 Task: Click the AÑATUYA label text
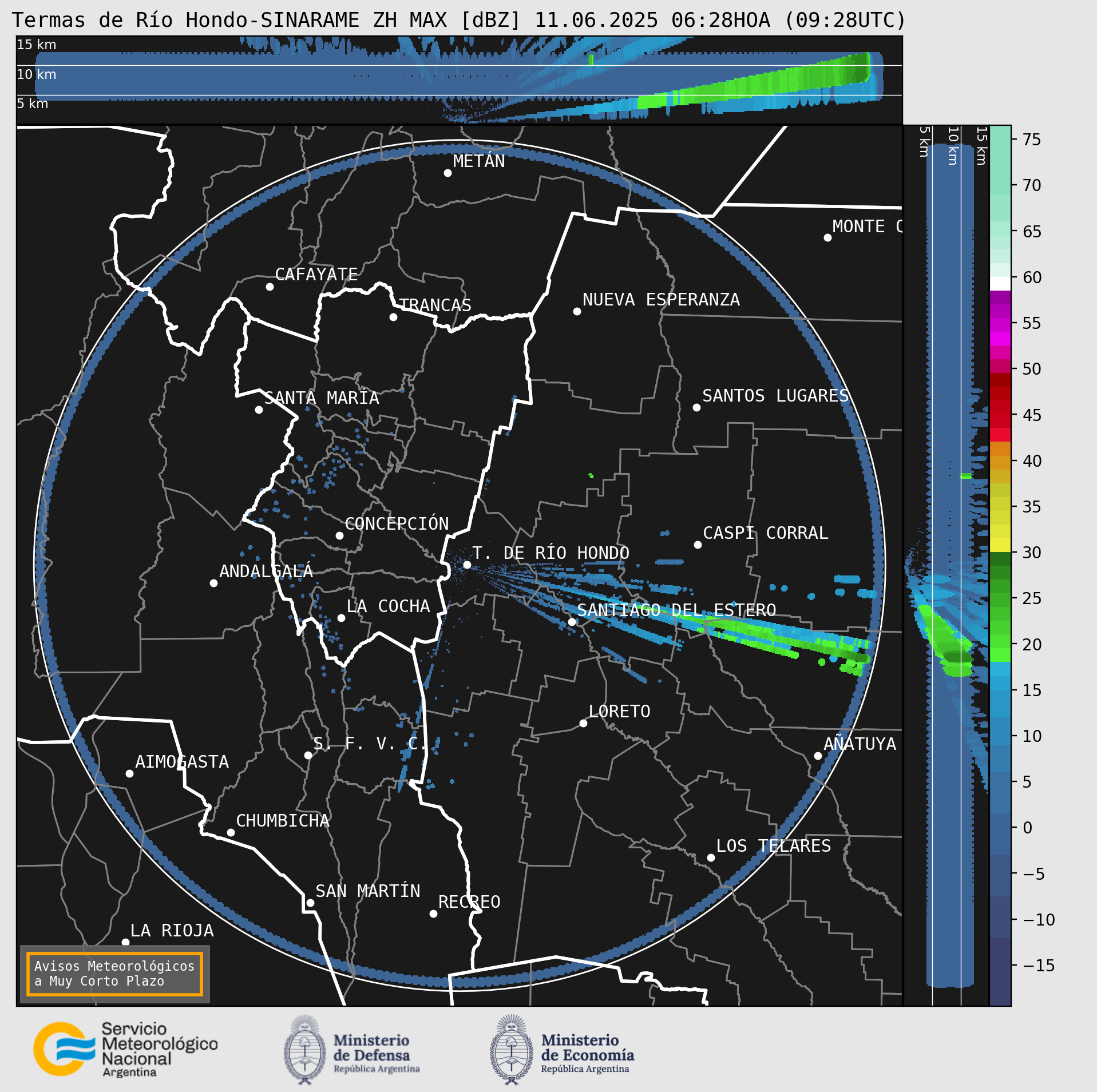point(860,744)
